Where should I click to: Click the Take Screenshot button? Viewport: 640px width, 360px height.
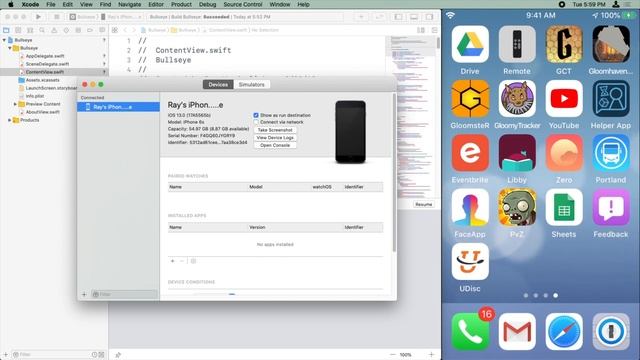point(275,130)
